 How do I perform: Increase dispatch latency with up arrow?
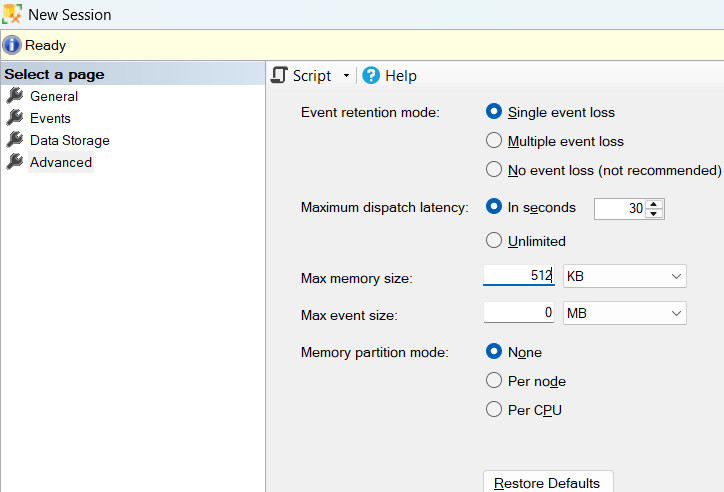(x=654, y=204)
